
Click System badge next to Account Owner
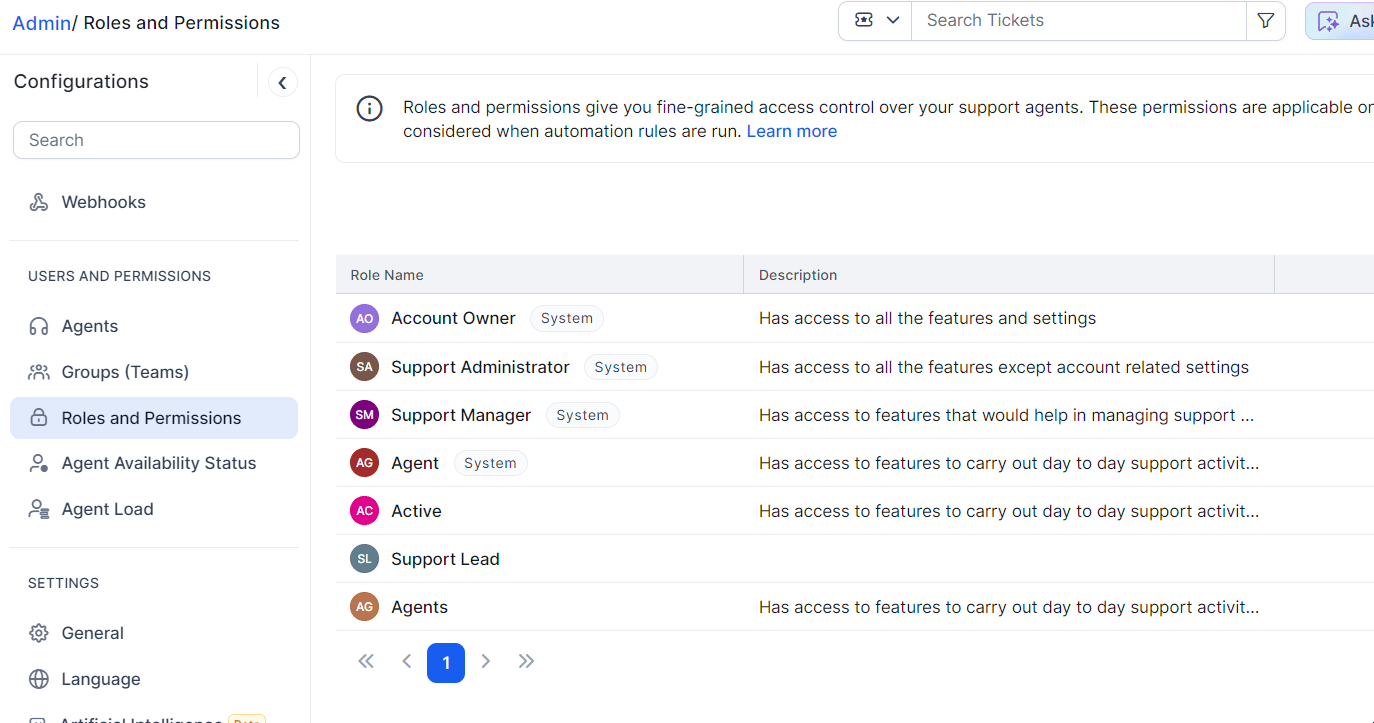pos(567,318)
